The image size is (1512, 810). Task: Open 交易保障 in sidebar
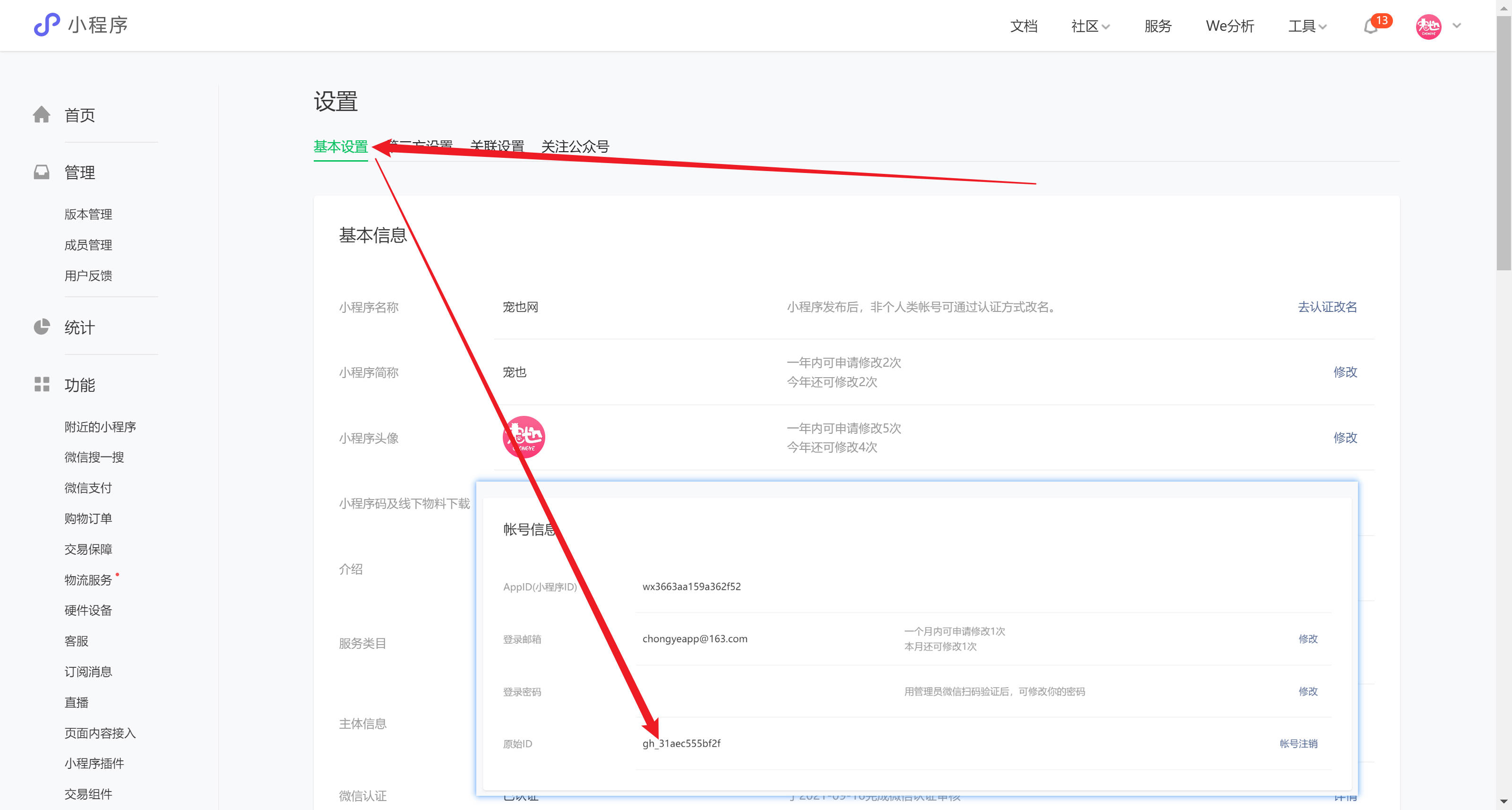[88, 550]
